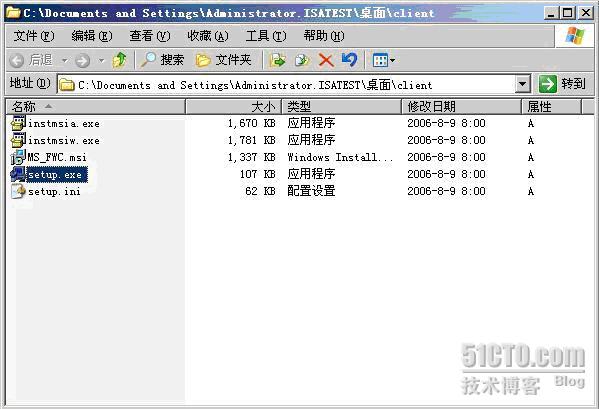Click the Move To folder icon

pos(278,60)
